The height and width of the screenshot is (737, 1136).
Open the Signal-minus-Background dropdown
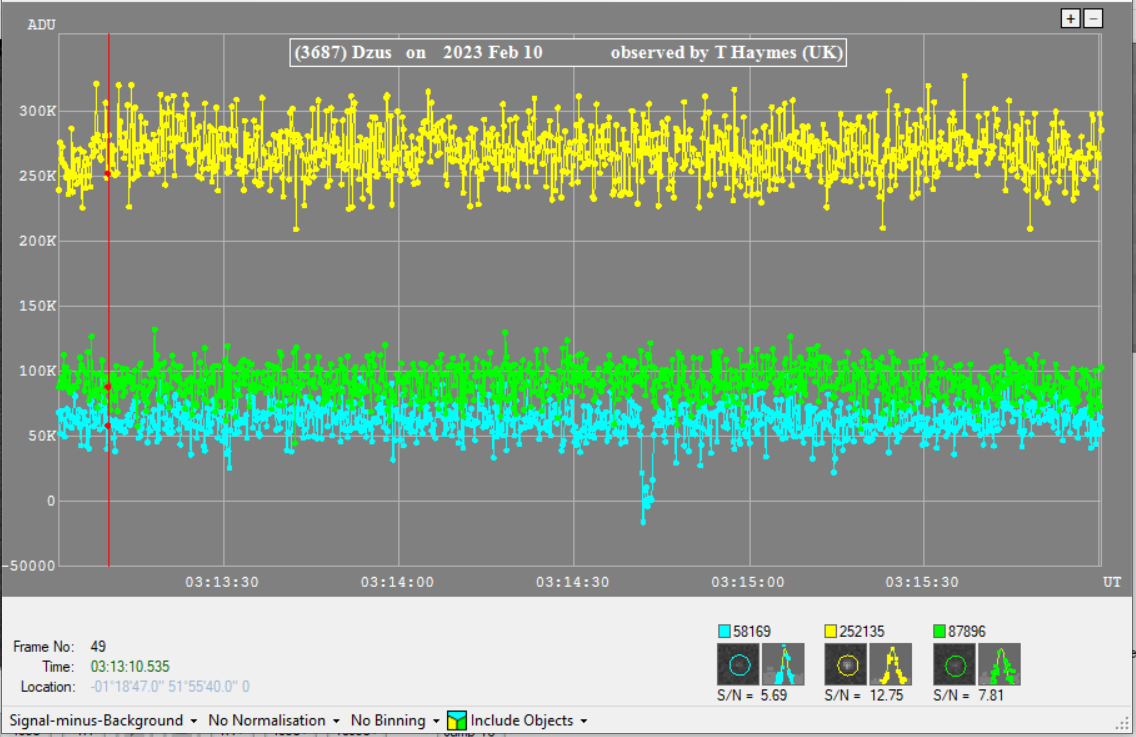pos(101,720)
